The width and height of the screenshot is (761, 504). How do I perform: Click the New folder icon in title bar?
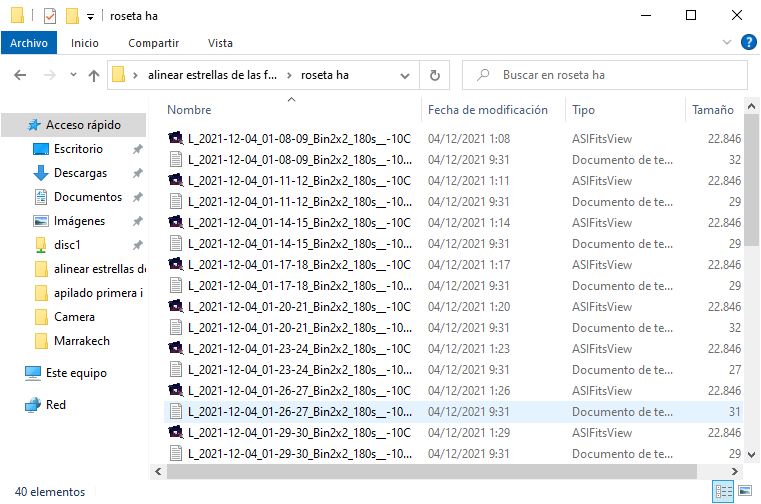[72, 16]
